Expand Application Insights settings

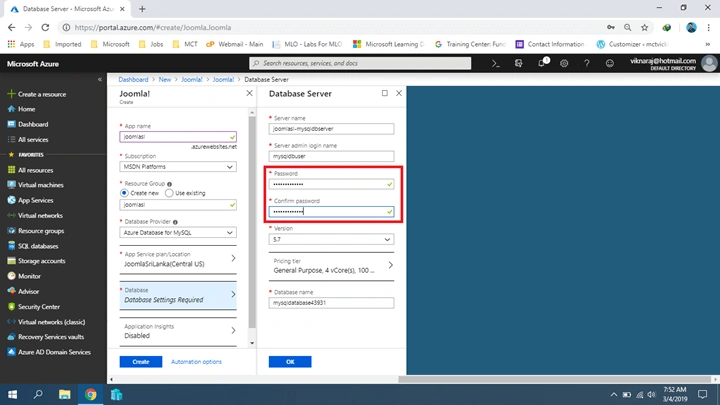coord(178,331)
